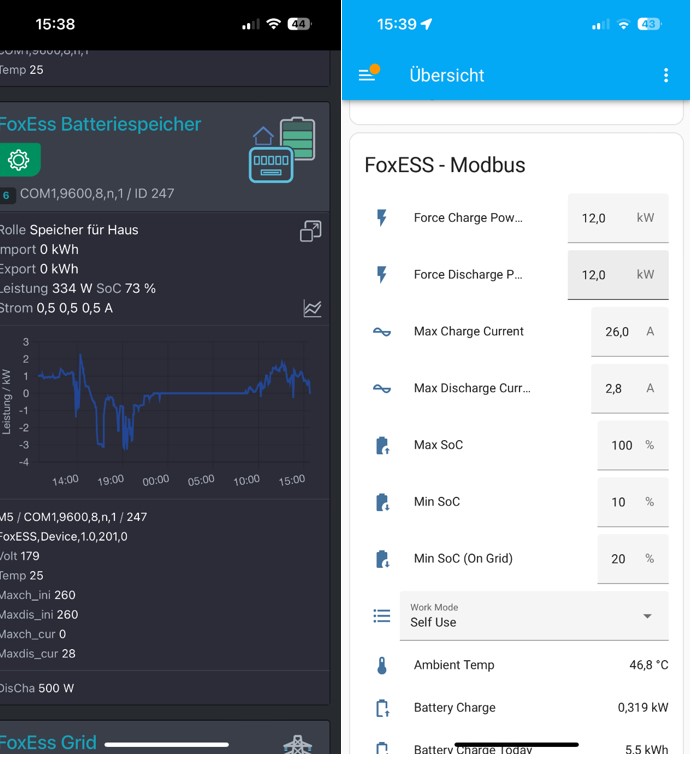This screenshot has height=772, width=692.
Task: Click the Strom 0,5 0,5 0,5 A row
Action: (x=56, y=308)
